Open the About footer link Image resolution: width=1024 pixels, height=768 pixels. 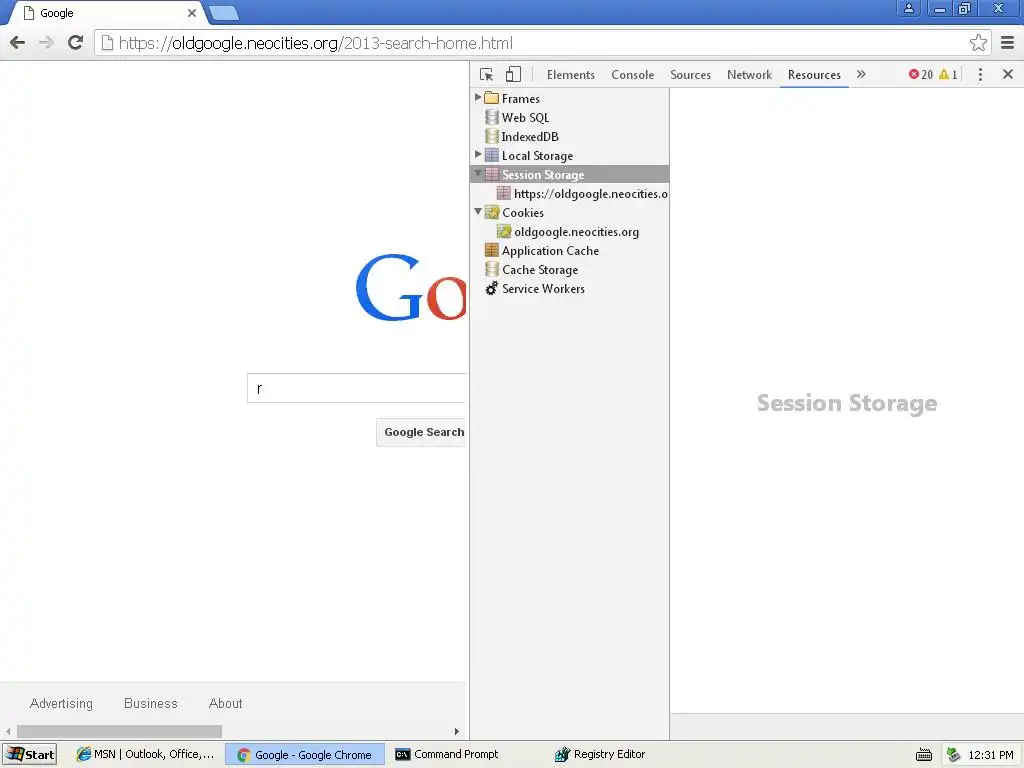(x=225, y=703)
